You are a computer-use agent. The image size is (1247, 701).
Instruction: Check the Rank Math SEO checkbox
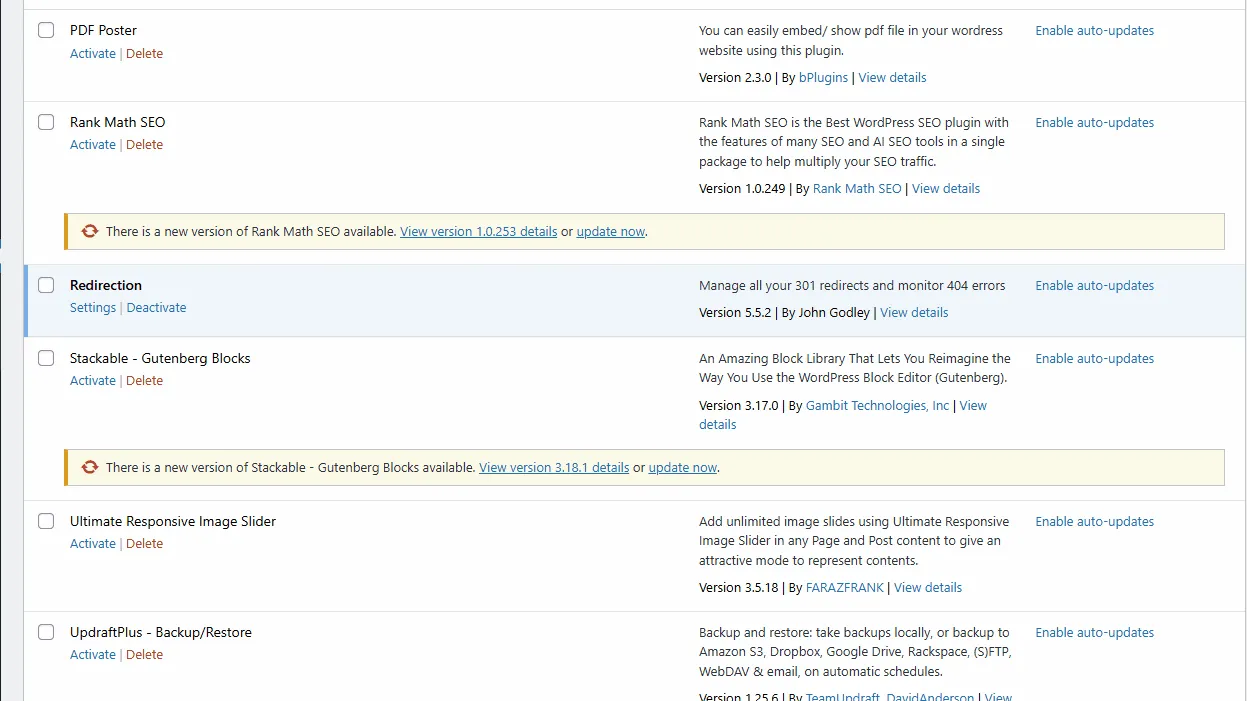pos(45,121)
